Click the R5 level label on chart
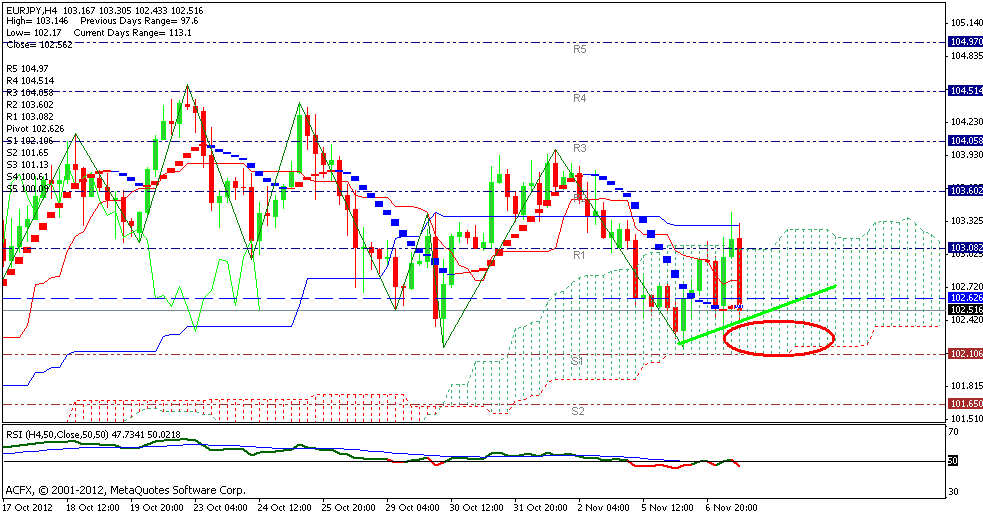 (579, 48)
